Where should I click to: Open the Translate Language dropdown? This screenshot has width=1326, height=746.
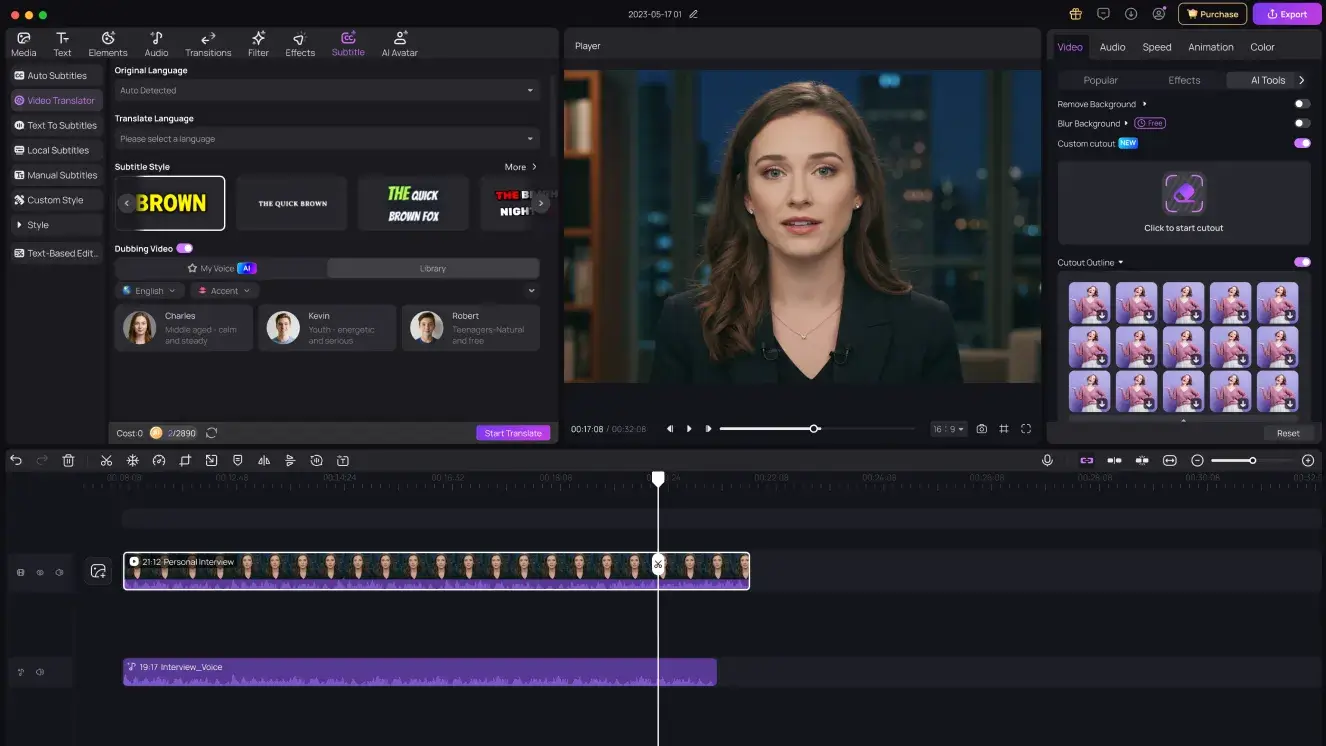click(x=327, y=139)
